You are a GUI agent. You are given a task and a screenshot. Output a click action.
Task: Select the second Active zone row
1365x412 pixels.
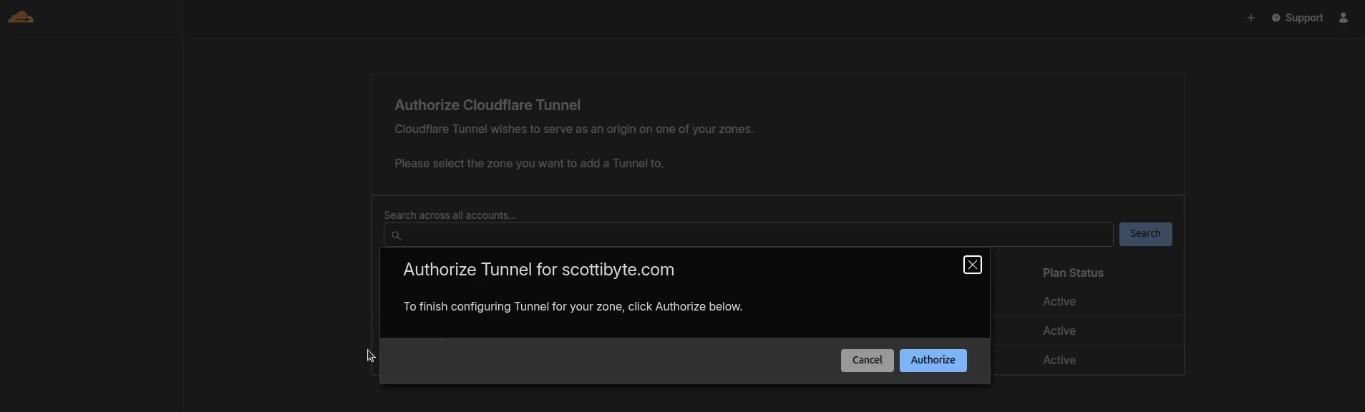[1059, 331]
